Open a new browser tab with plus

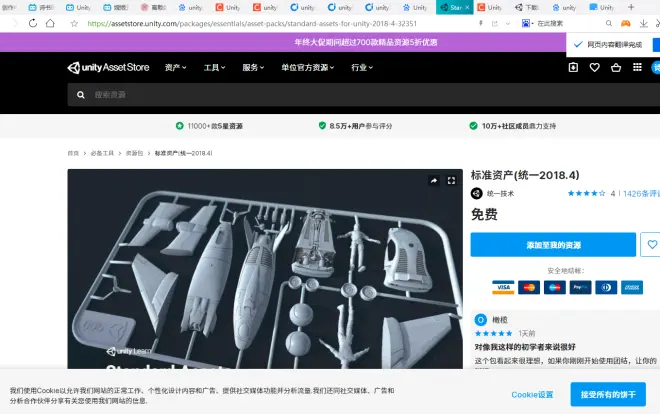pyautogui.click(x=631, y=7)
